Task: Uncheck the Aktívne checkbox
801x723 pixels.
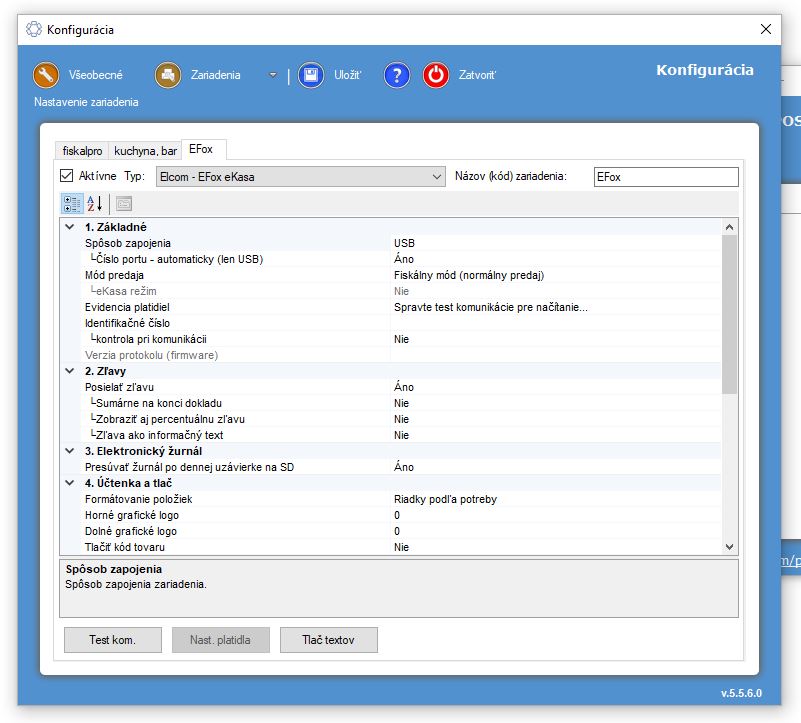Action: coord(67,176)
